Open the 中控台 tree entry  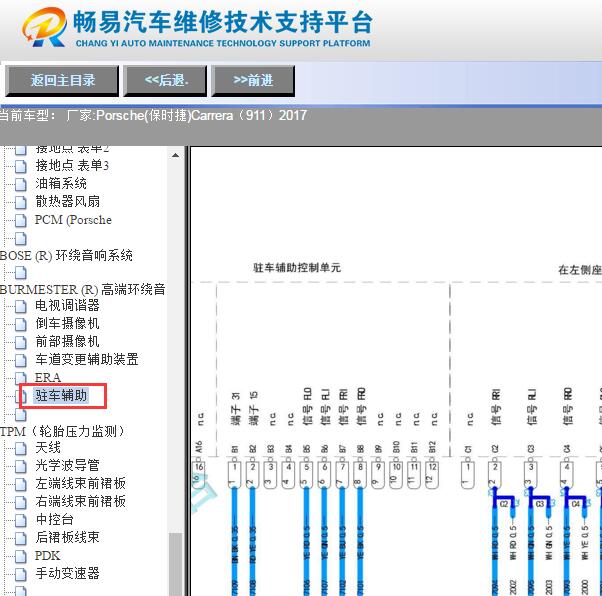pyautogui.click(x=54, y=520)
